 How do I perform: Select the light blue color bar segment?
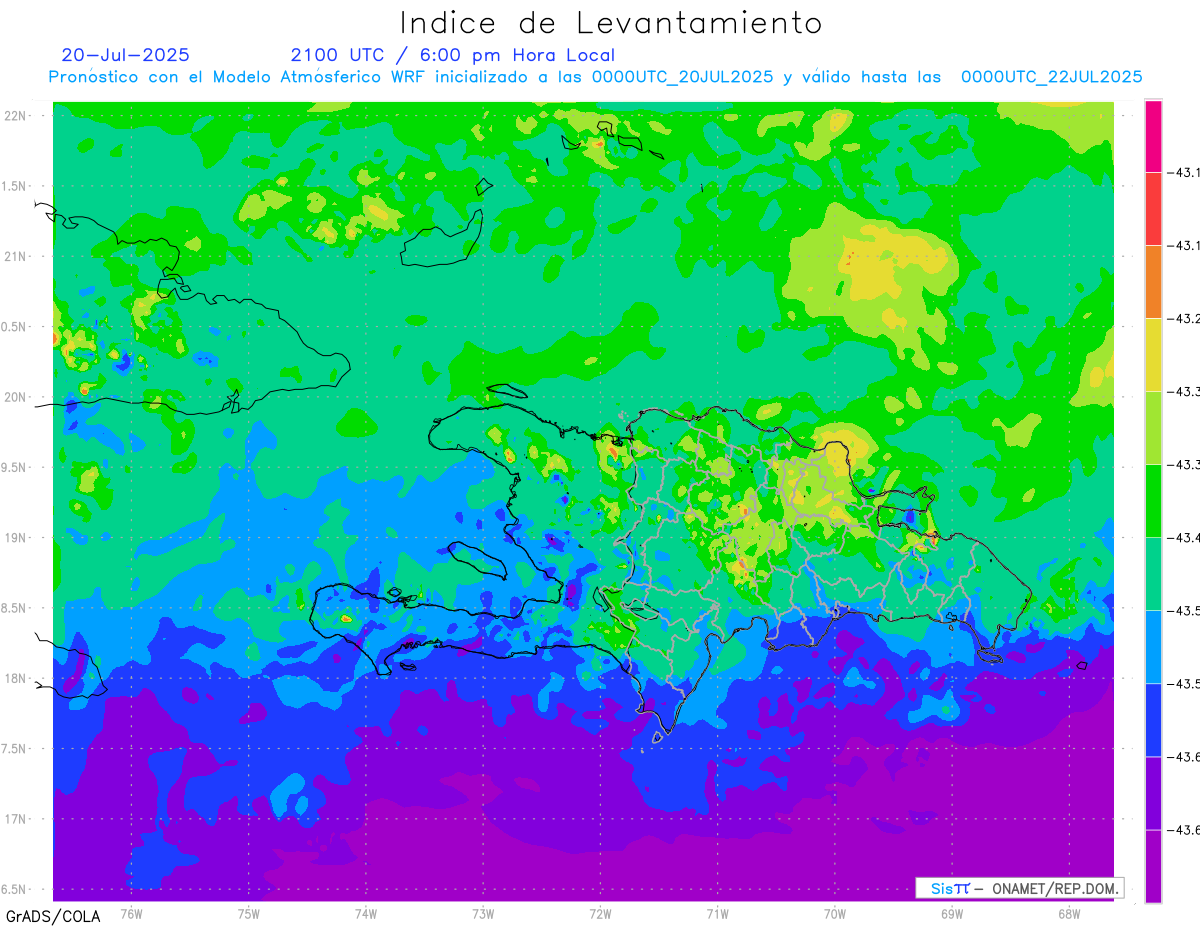1153,647
